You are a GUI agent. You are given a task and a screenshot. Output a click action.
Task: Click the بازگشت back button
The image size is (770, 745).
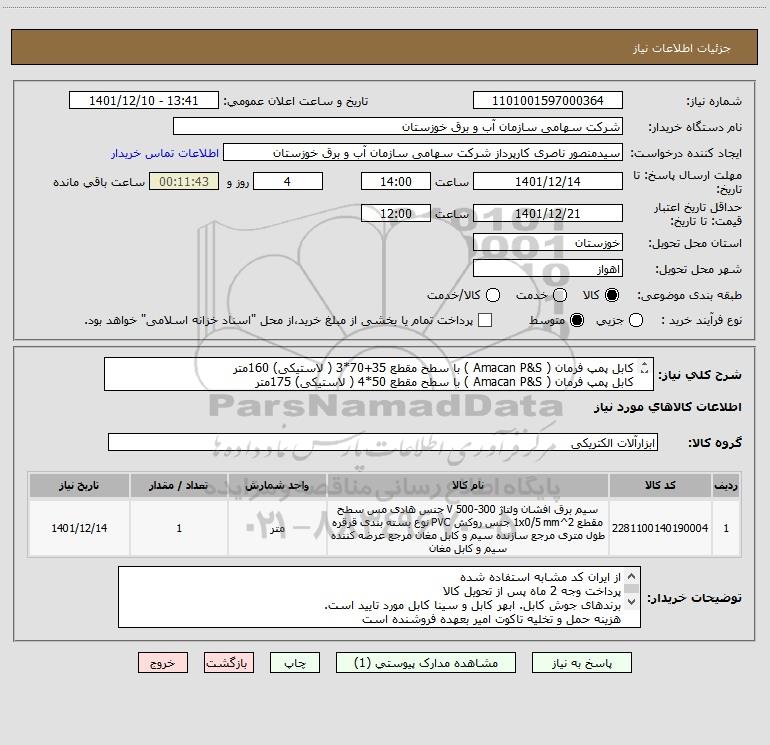229,663
